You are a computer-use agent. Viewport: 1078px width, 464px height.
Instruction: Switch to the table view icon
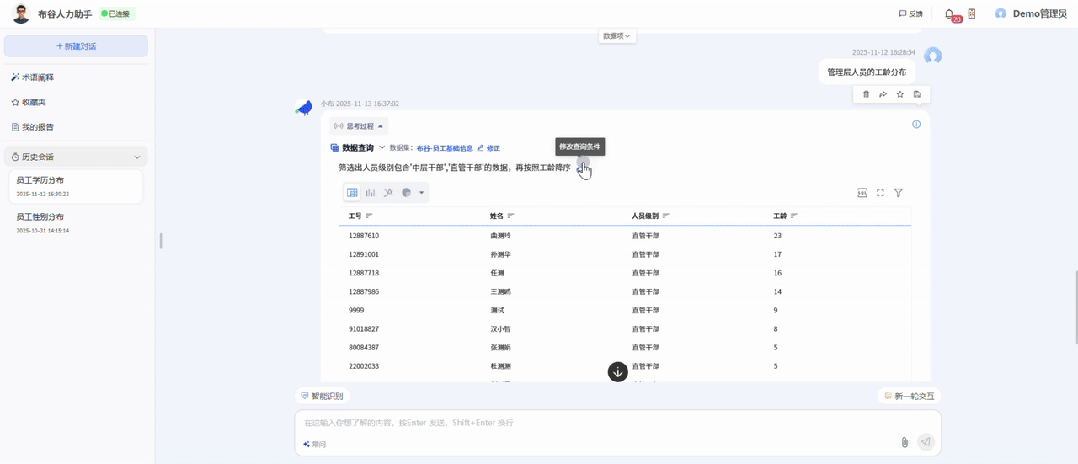click(352, 192)
